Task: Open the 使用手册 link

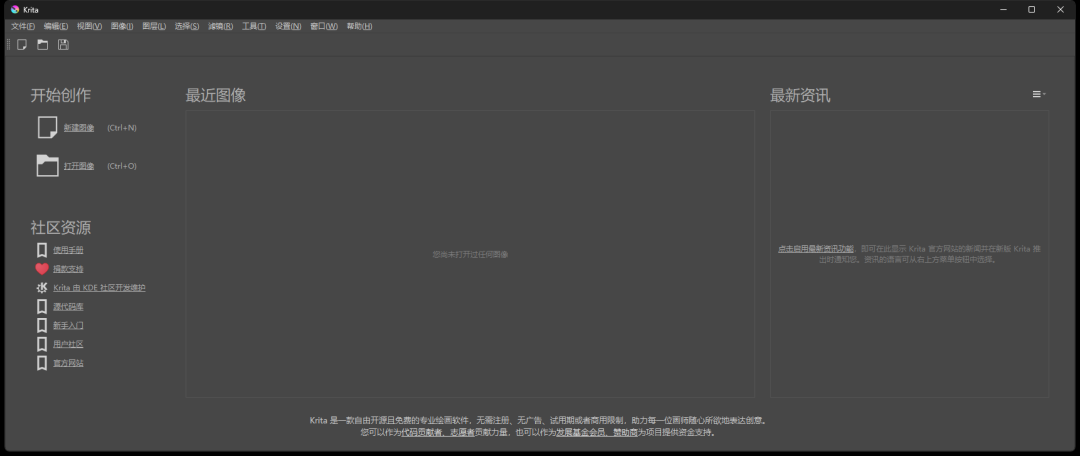Action: tap(68, 250)
